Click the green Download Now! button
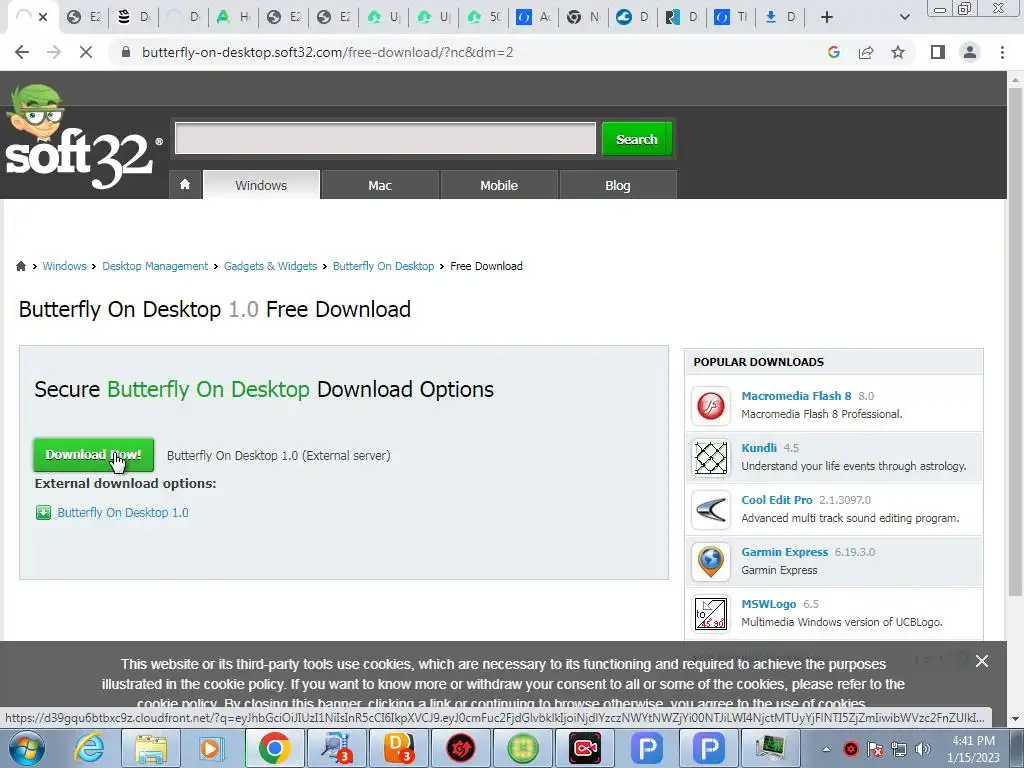The image size is (1024, 768). pyautogui.click(x=93, y=455)
